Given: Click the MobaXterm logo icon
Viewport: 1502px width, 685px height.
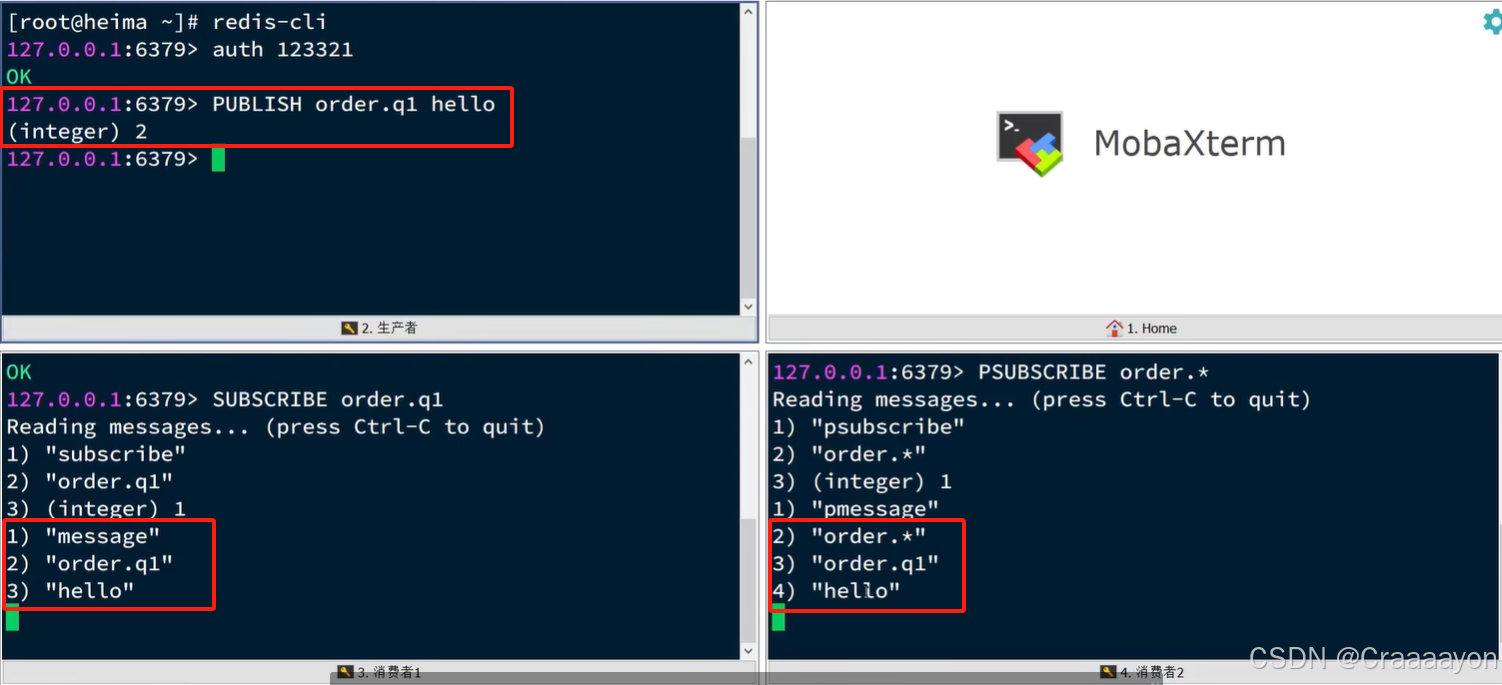Looking at the screenshot, I should pyautogui.click(x=1029, y=143).
